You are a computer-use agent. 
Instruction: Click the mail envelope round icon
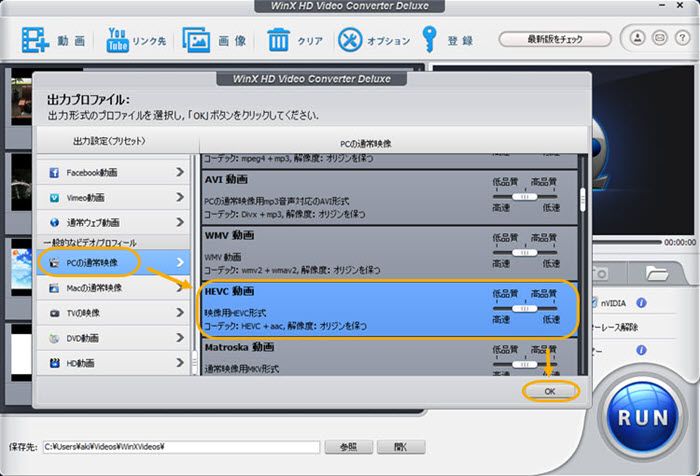[659, 38]
